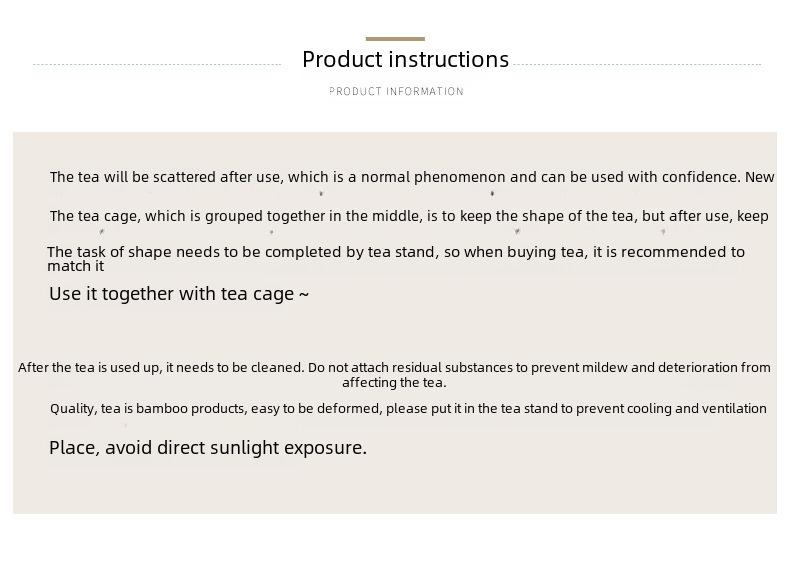Click the line 'Quality, tea is bamboo products'
Viewport: 790px width, 571px height.
[x=408, y=408]
